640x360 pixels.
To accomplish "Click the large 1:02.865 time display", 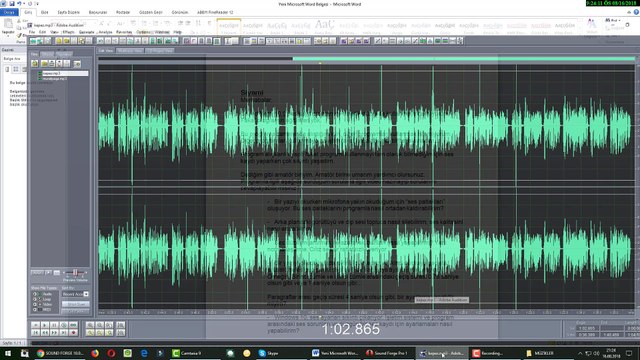I will [351, 329].
